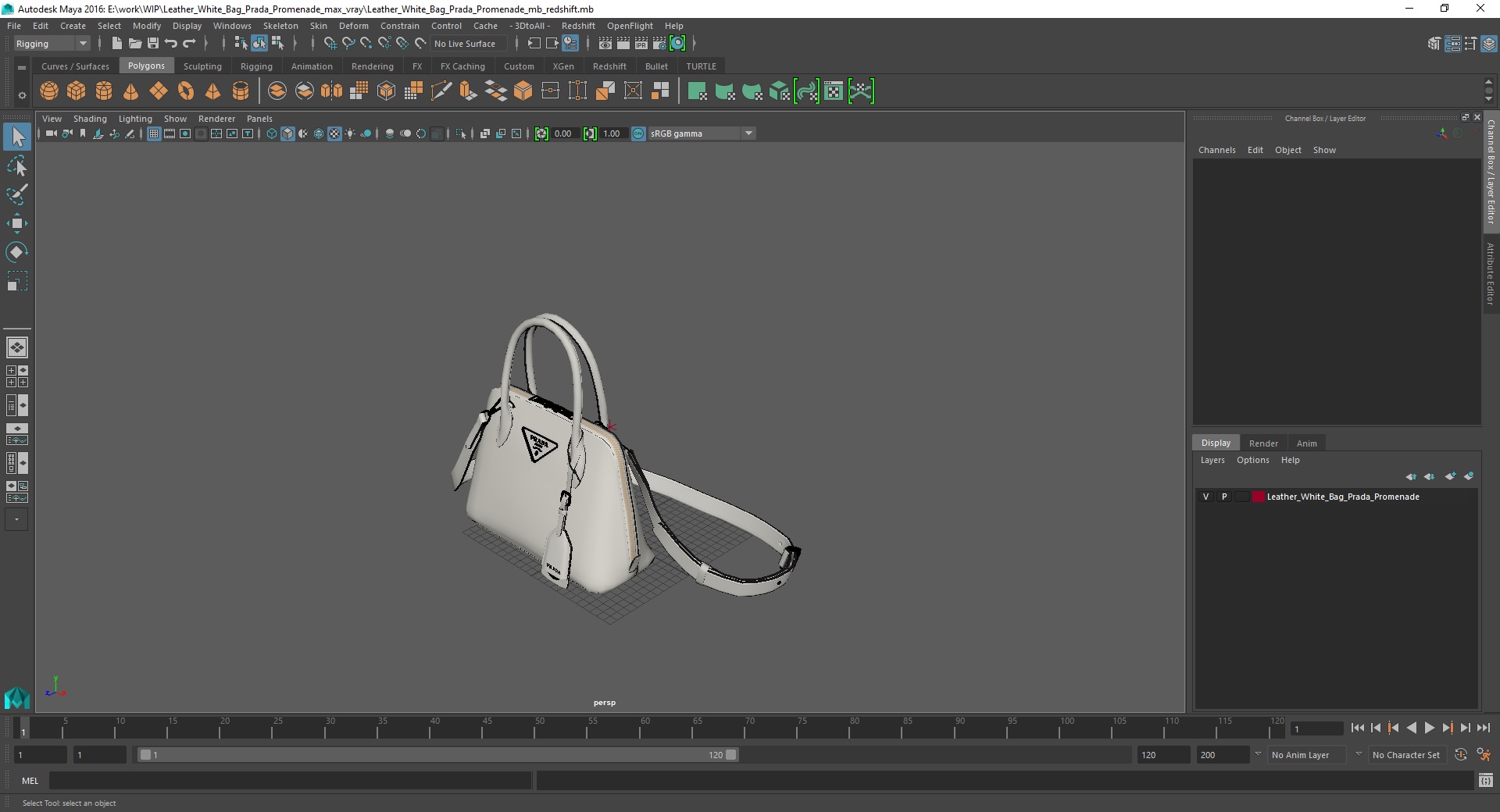Click the Redo arrow icon
Viewport: 1500px width, 812px height.
tap(189, 44)
